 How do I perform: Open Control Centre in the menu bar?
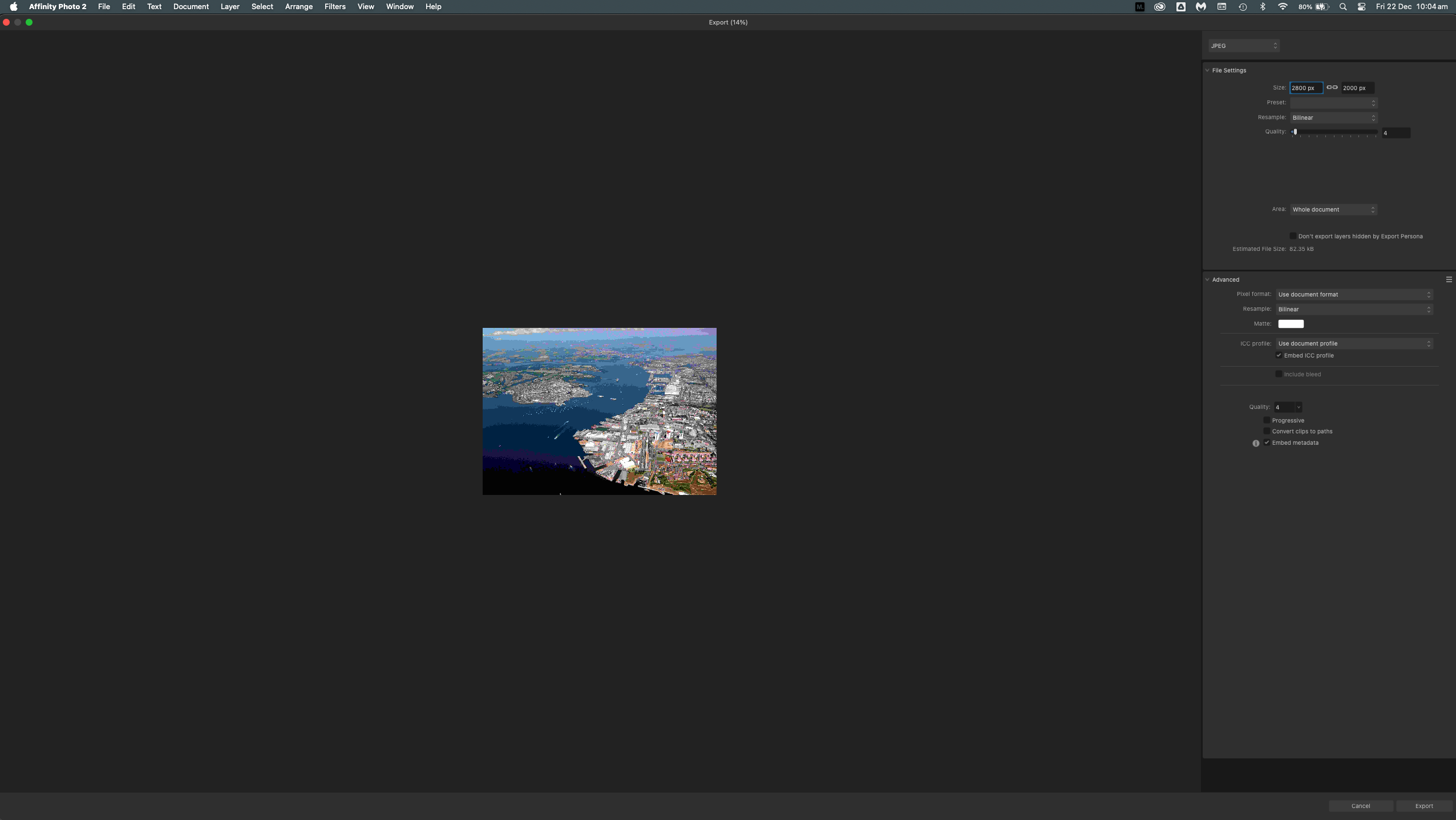(1361, 7)
